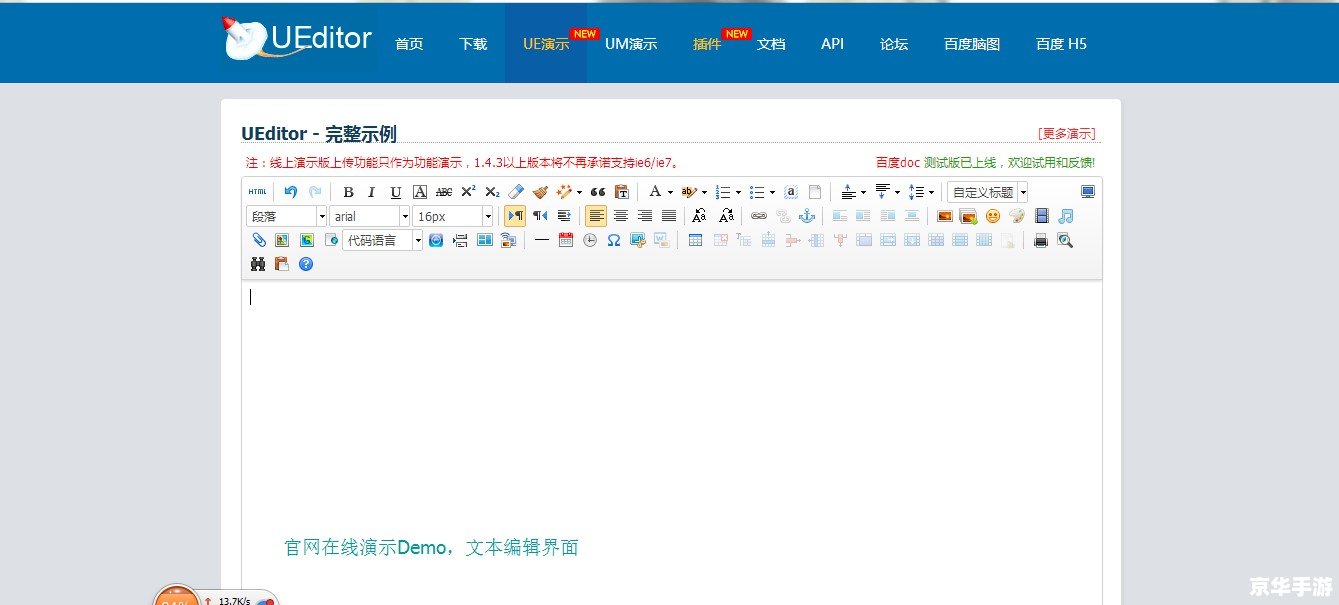Click paste as plain text icon

(622, 192)
